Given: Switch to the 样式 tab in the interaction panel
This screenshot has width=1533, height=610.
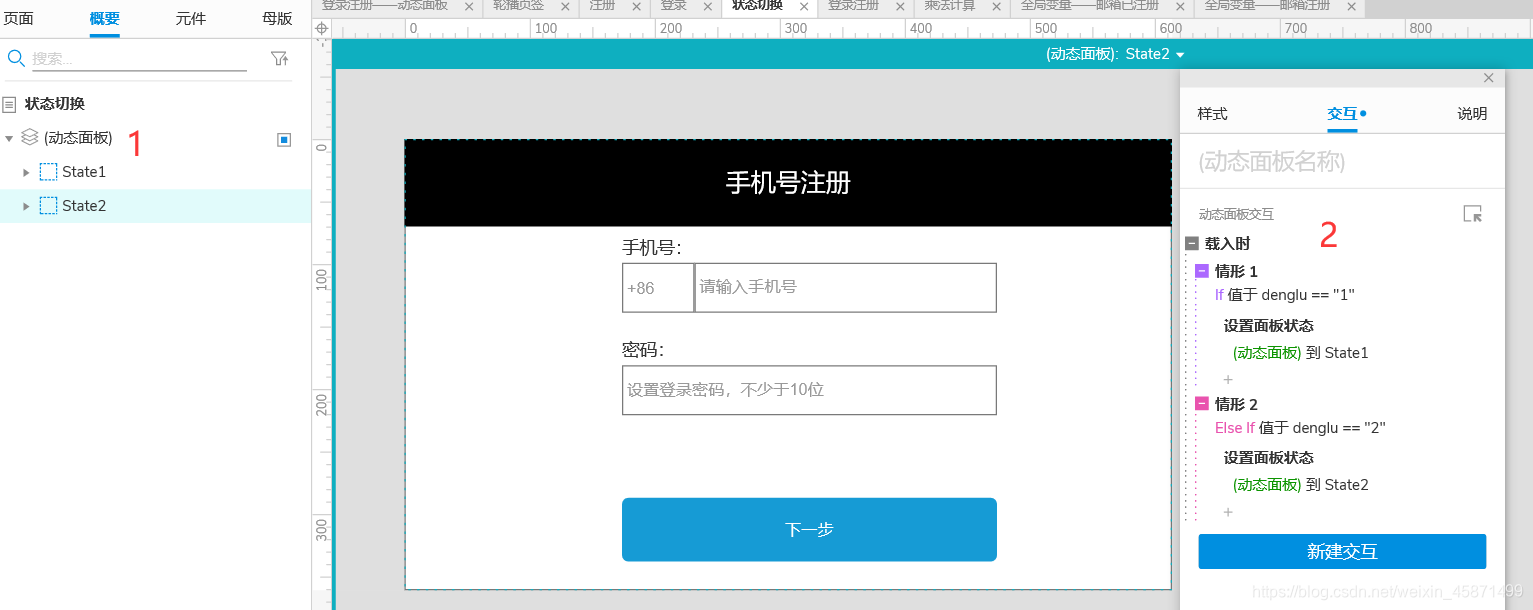Looking at the screenshot, I should pos(1211,113).
